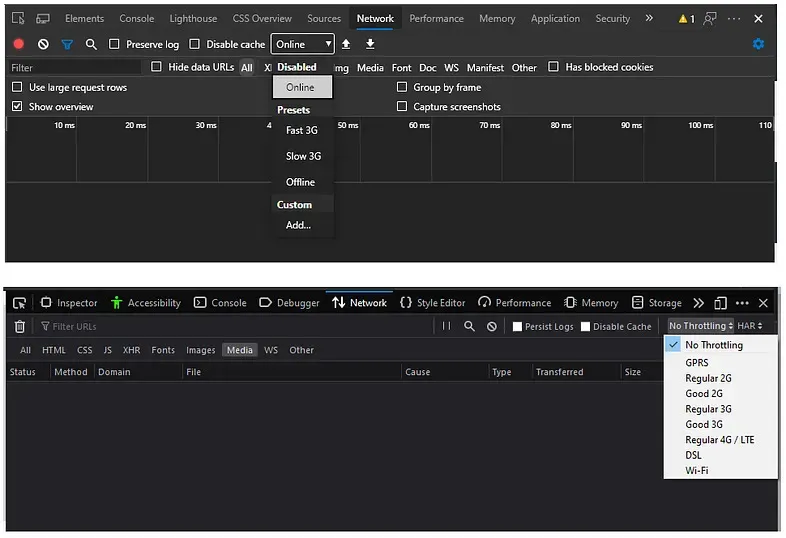
Task: Check Has blocked cookies
Action: pos(553,67)
